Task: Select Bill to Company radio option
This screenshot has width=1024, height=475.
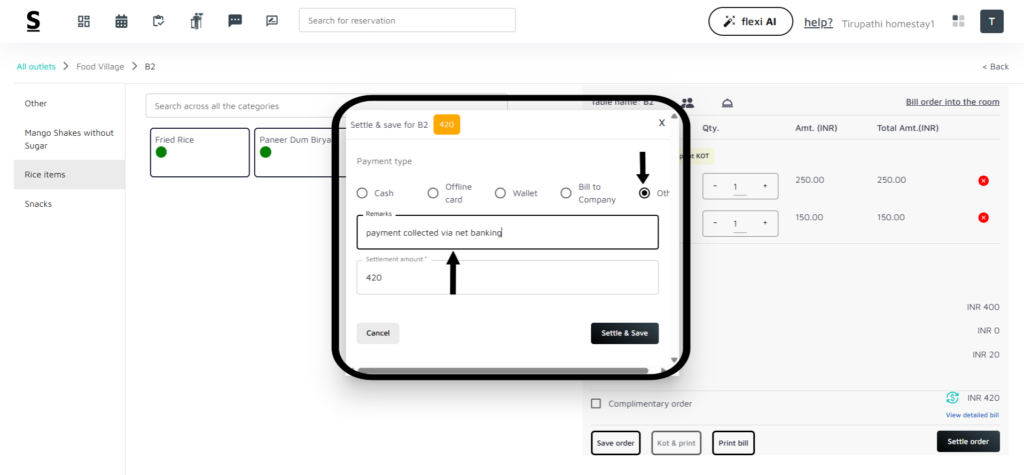Action: pos(567,193)
